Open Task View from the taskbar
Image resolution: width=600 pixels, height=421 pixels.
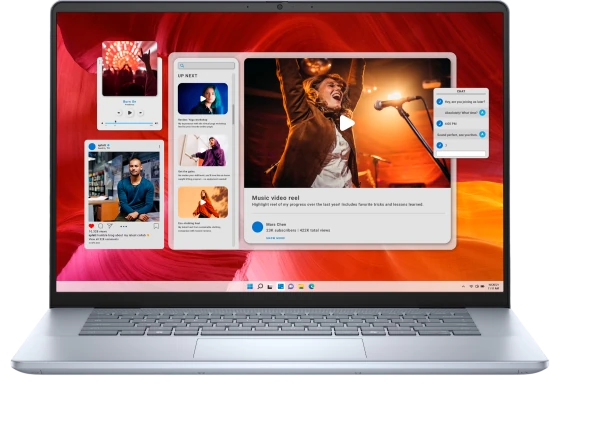click(x=270, y=286)
